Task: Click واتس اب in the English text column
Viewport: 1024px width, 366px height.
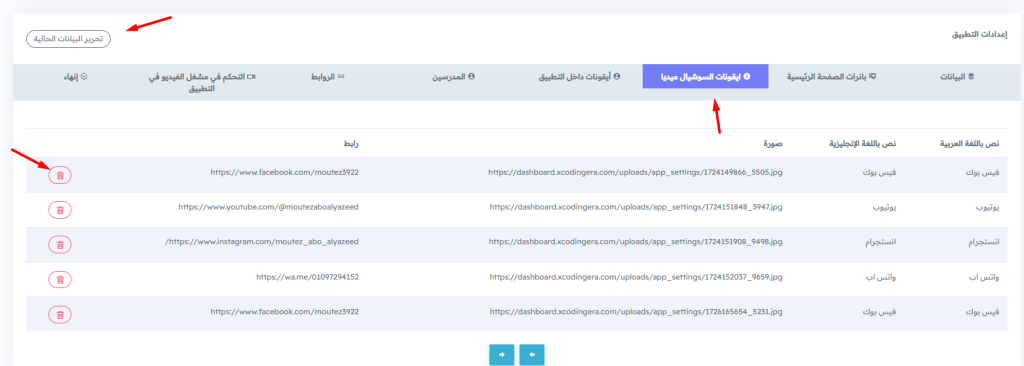Action: [x=882, y=277]
